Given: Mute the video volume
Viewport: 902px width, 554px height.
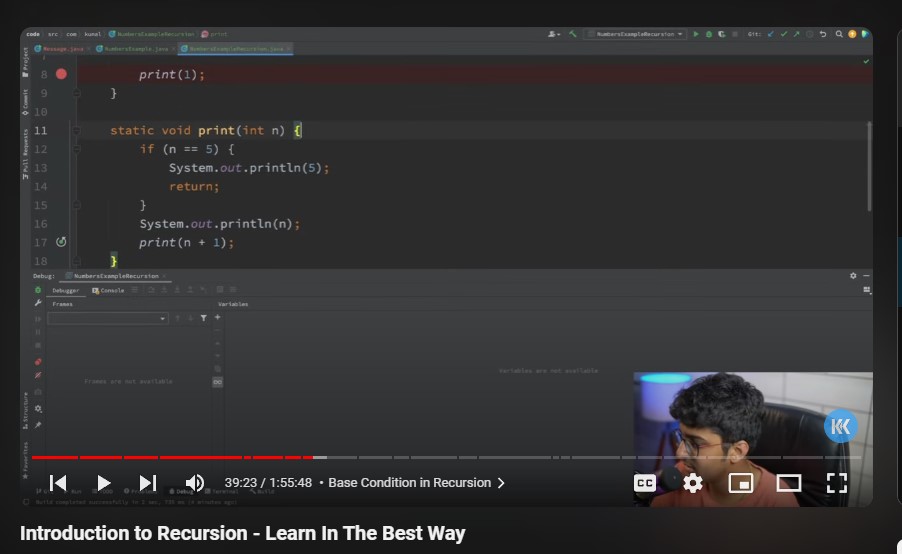Looking at the screenshot, I should [194, 483].
